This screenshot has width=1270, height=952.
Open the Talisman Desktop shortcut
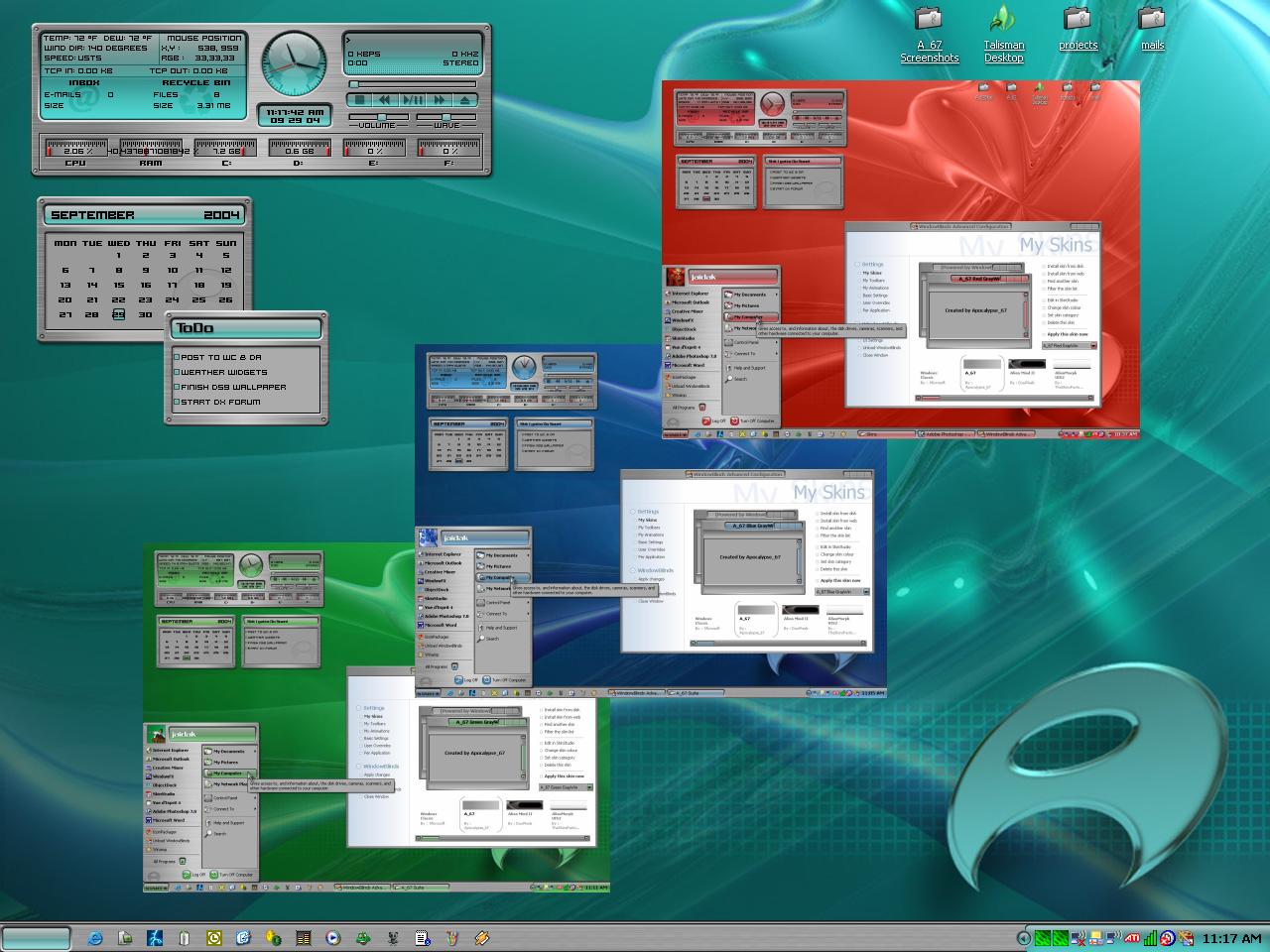1003,34
